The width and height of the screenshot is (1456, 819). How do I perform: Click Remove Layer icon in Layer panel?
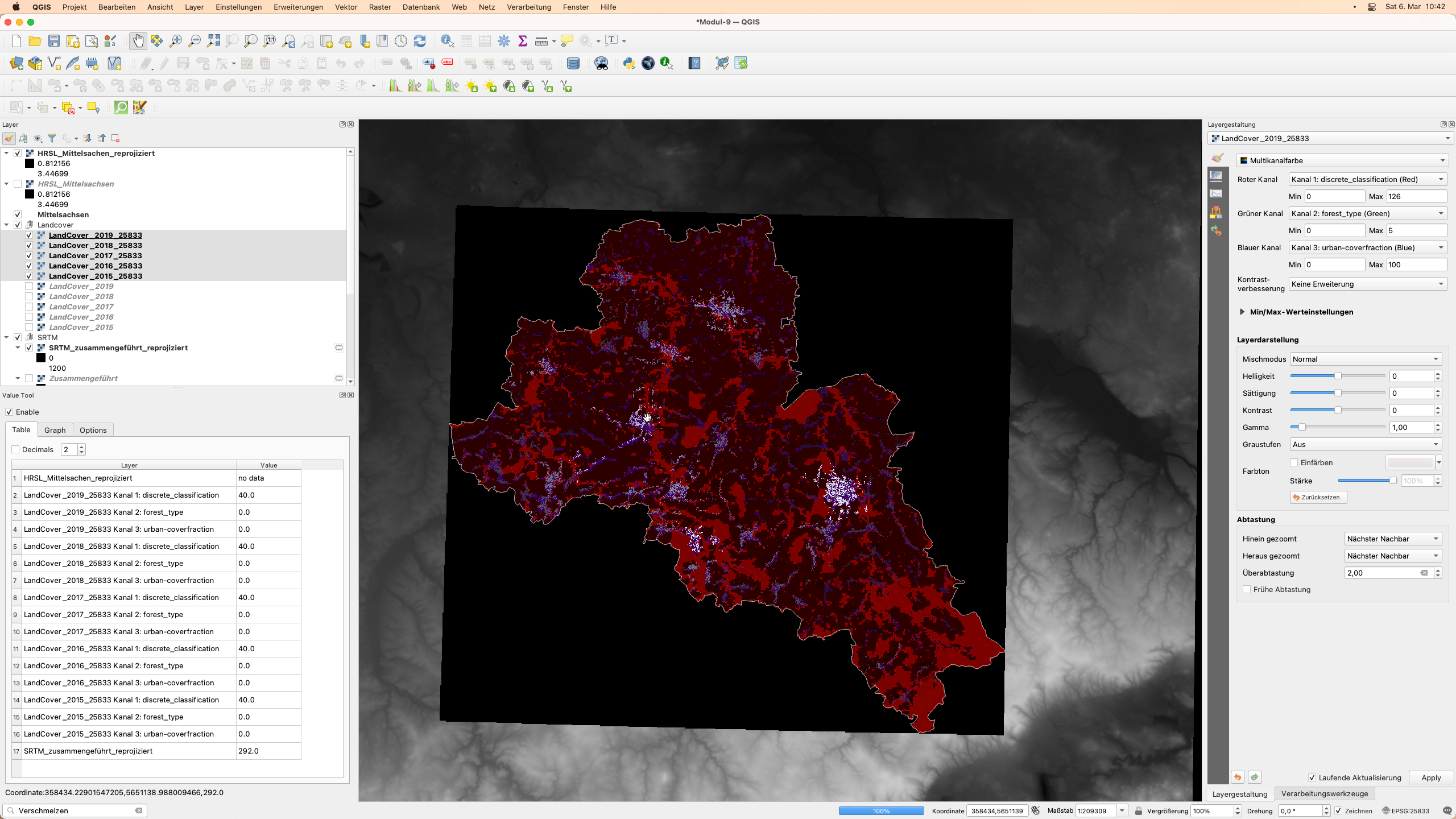[x=115, y=138]
